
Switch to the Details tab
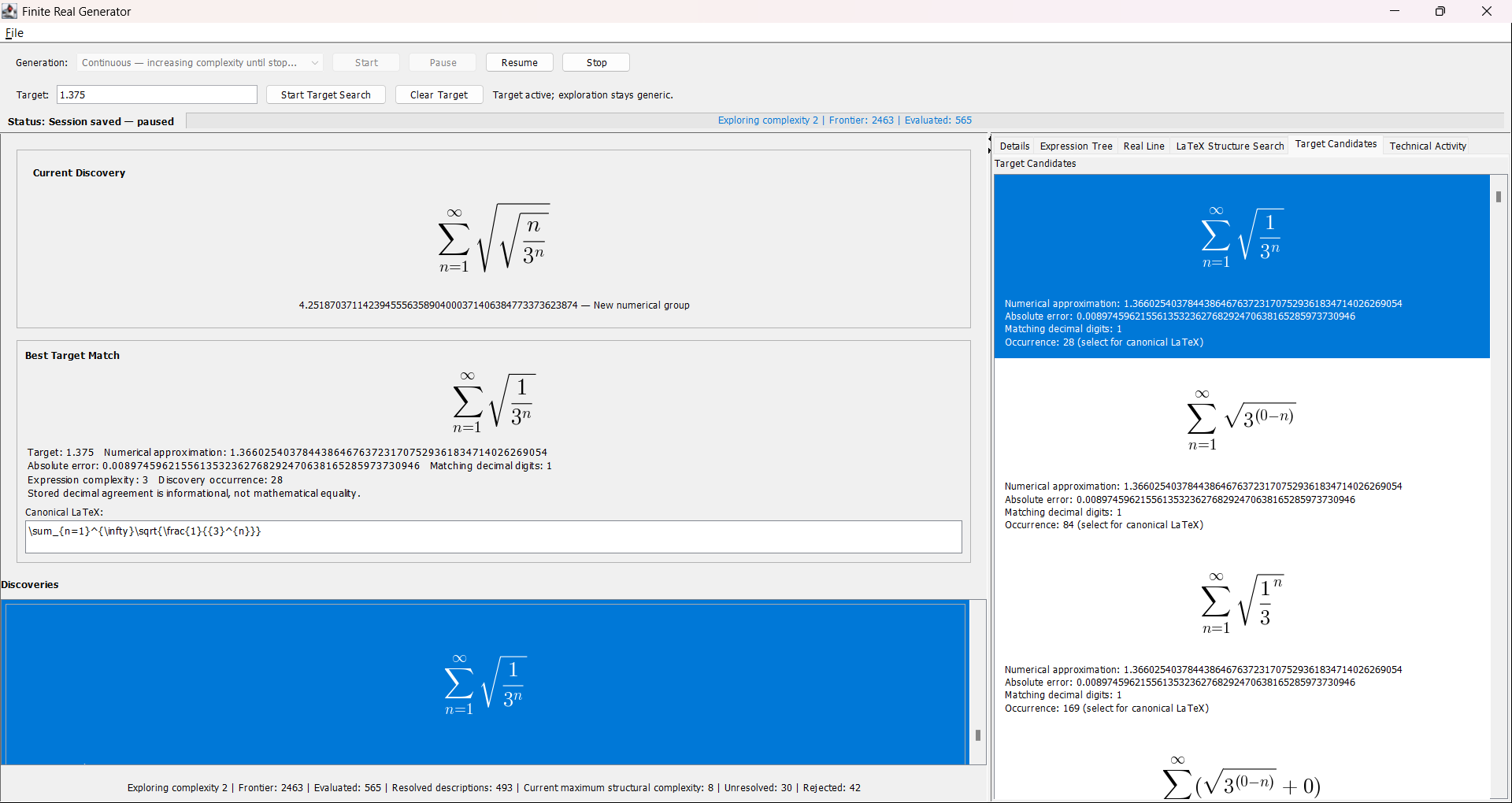coord(1014,146)
